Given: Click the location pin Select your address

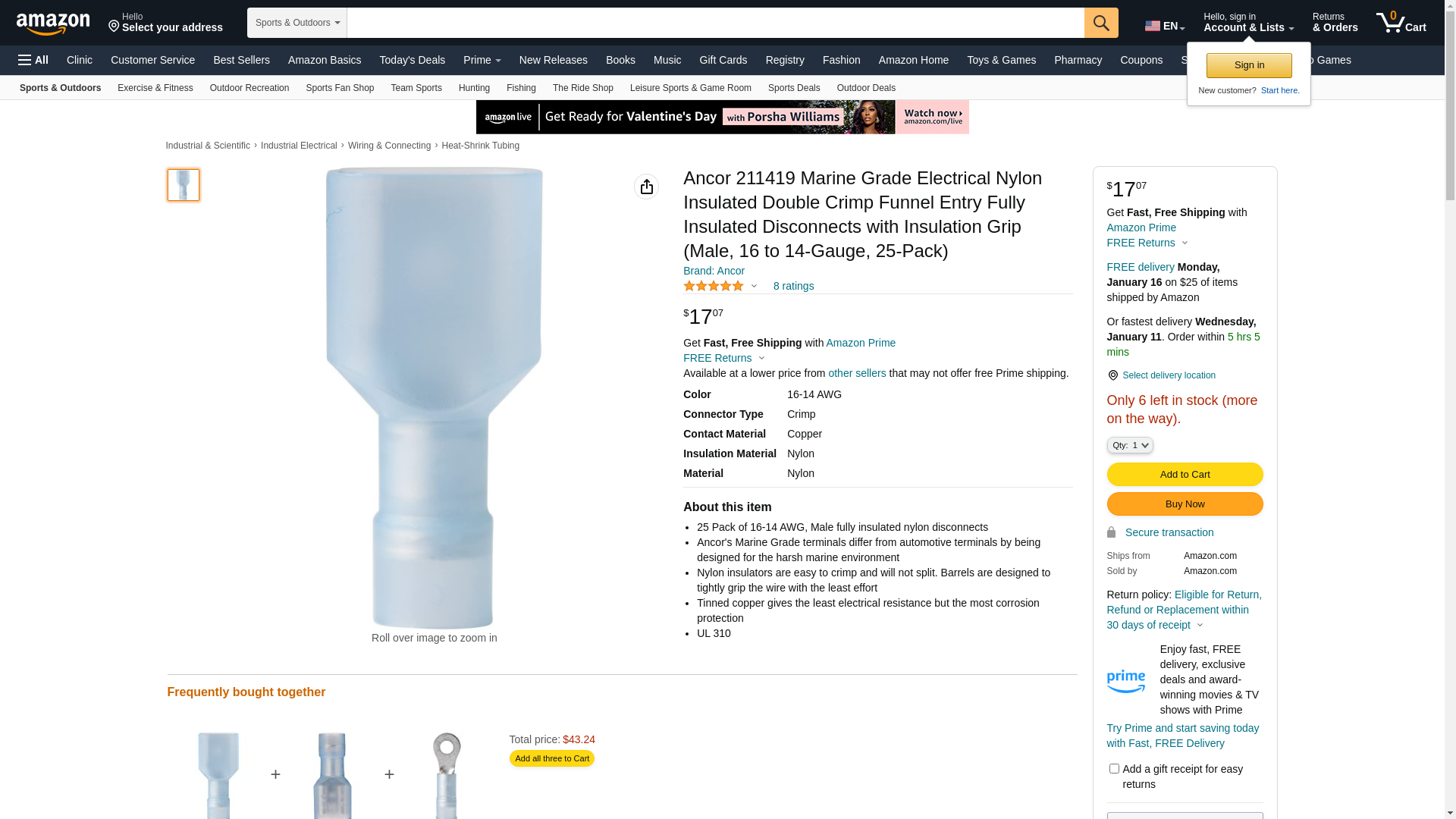Looking at the screenshot, I should point(165,23).
